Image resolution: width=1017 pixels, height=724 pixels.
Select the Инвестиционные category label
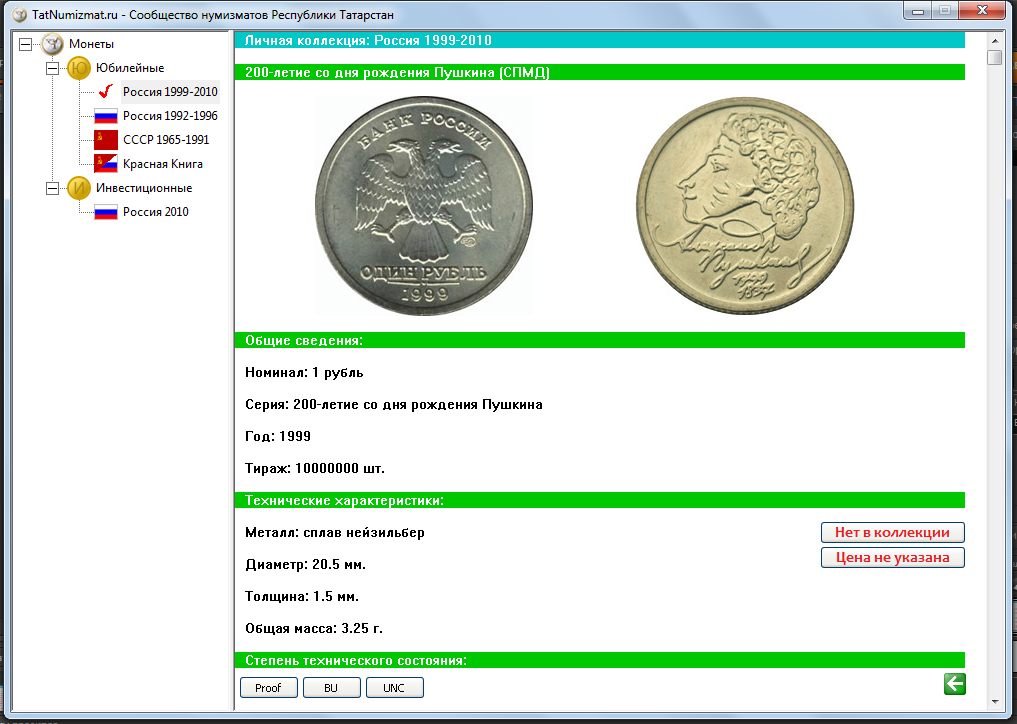pyautogui.click(x=144, y=187)
